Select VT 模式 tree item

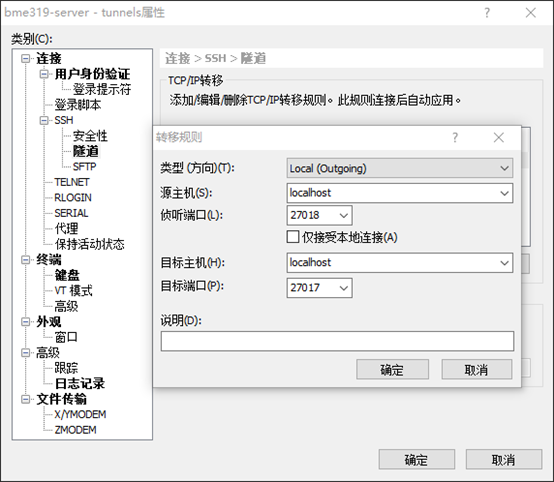(x=73, y=290)
